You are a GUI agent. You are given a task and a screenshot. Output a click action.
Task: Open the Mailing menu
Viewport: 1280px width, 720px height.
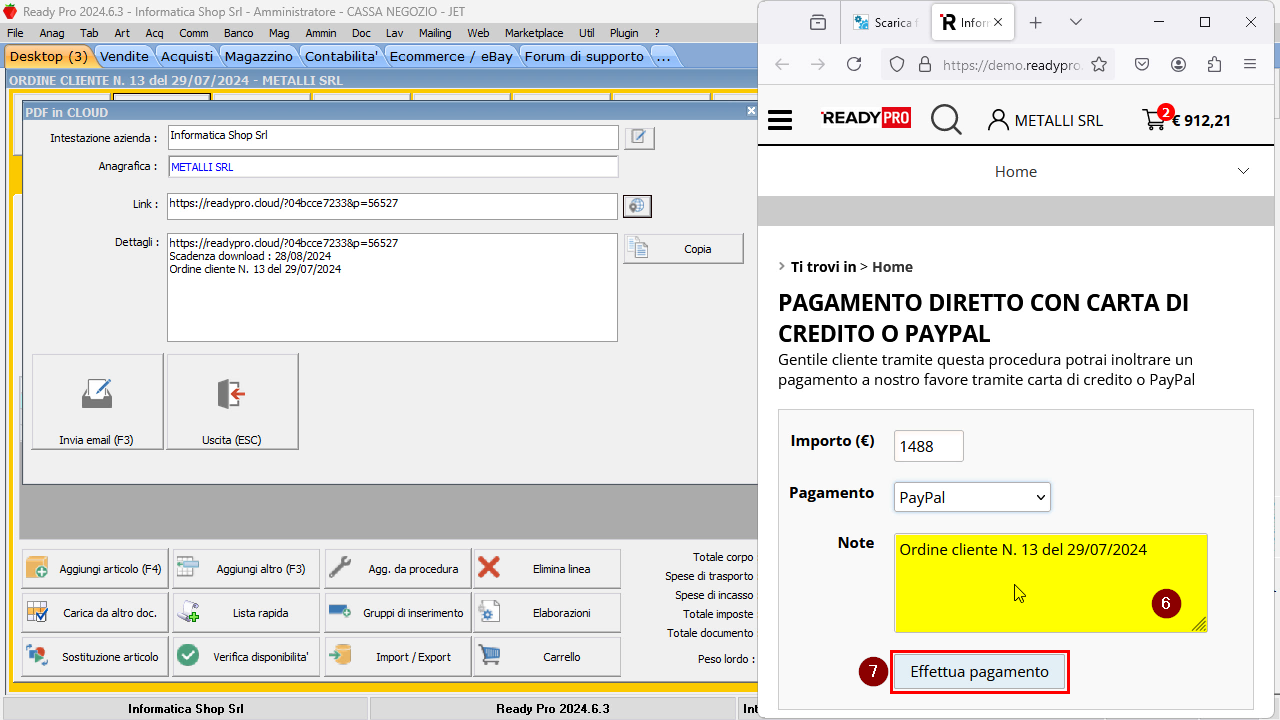[435, 33]
